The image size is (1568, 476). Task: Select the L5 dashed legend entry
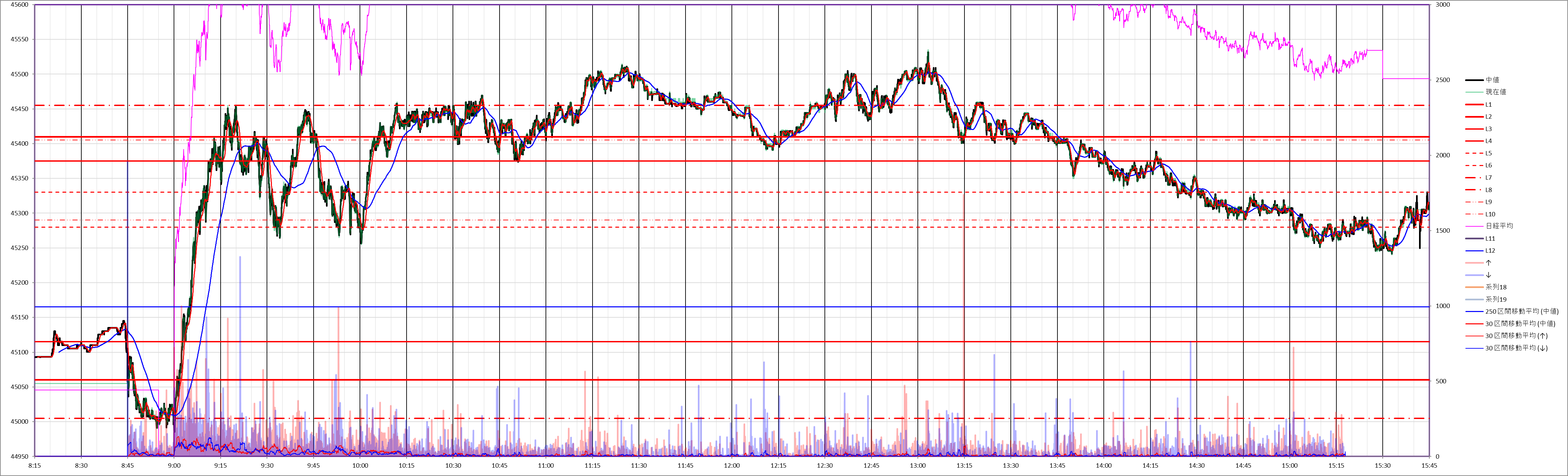1488,153
